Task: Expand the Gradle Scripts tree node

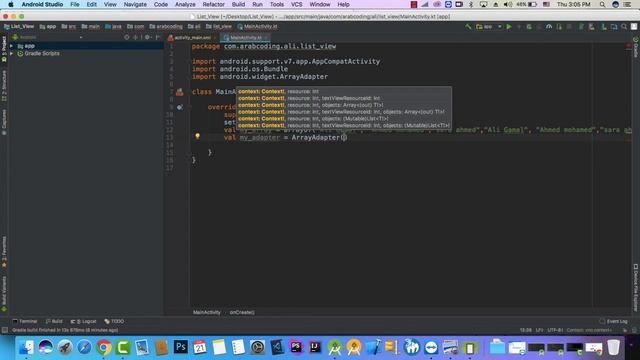Action: (x=11, y=53)
